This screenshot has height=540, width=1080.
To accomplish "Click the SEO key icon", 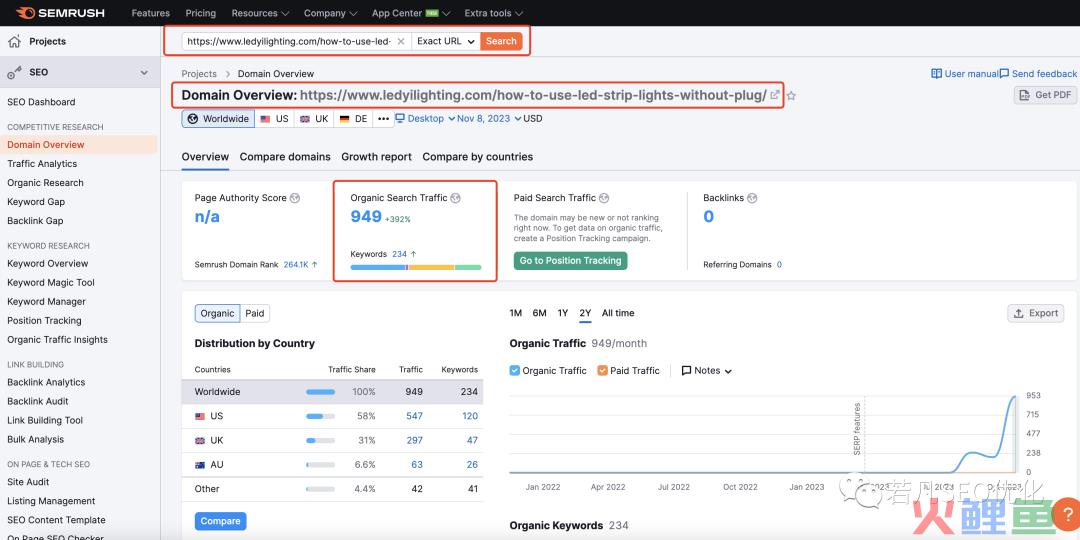I will tap(14, 72).
